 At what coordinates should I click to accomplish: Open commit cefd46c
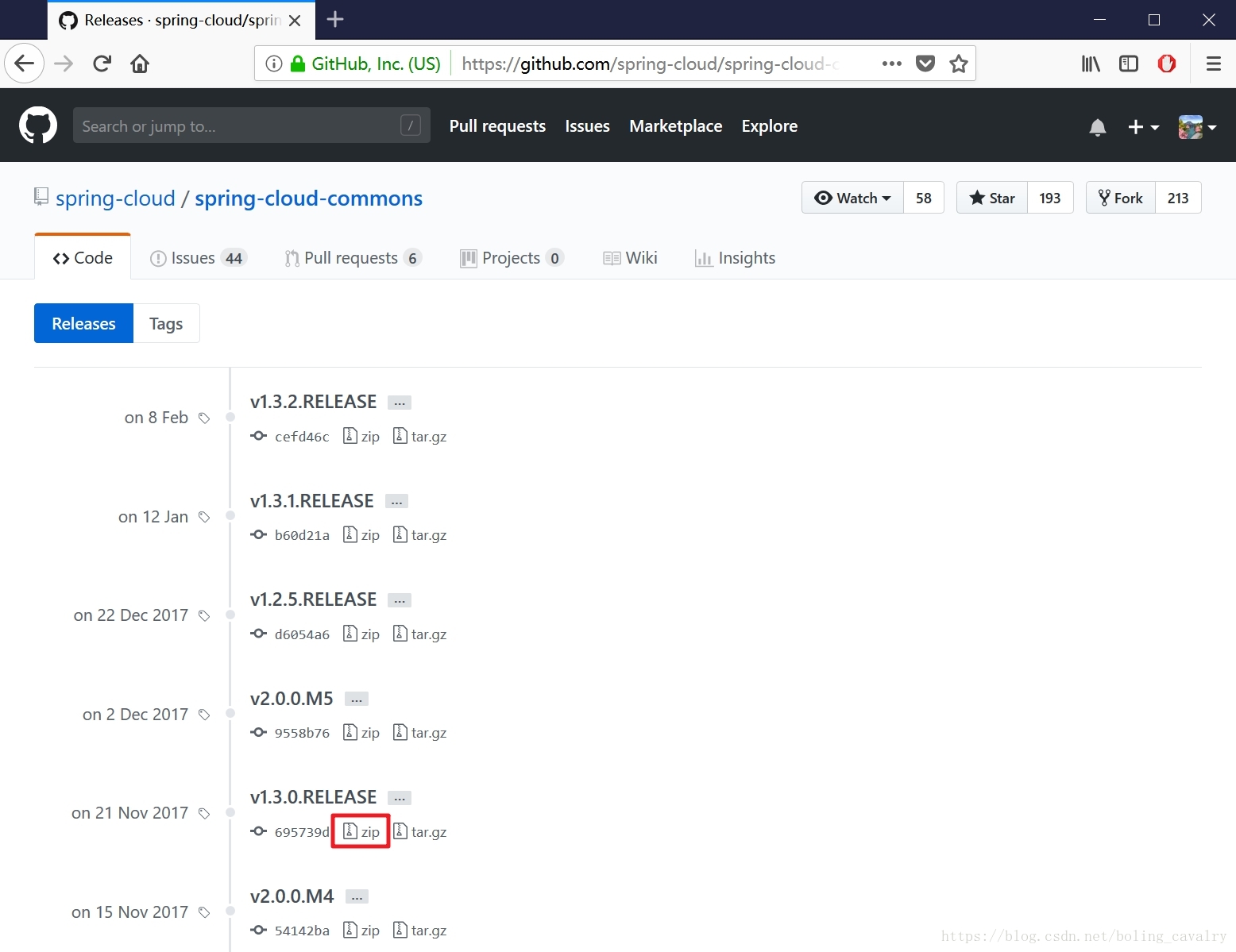point(302,437)
